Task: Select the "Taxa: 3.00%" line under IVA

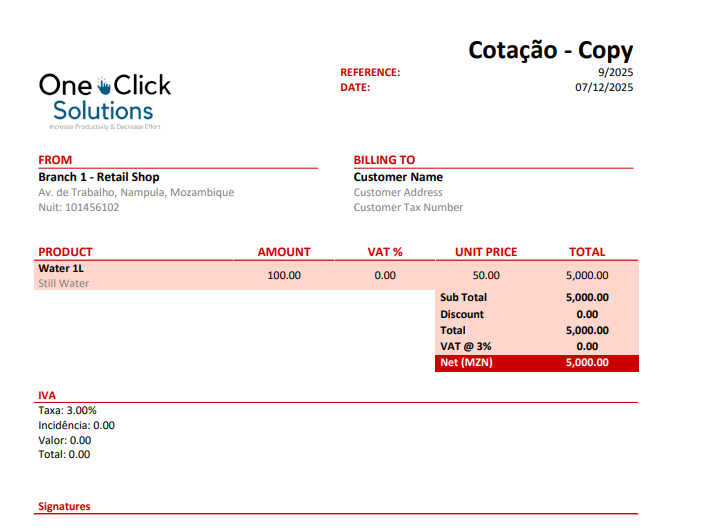Action: tap(67, 410)
